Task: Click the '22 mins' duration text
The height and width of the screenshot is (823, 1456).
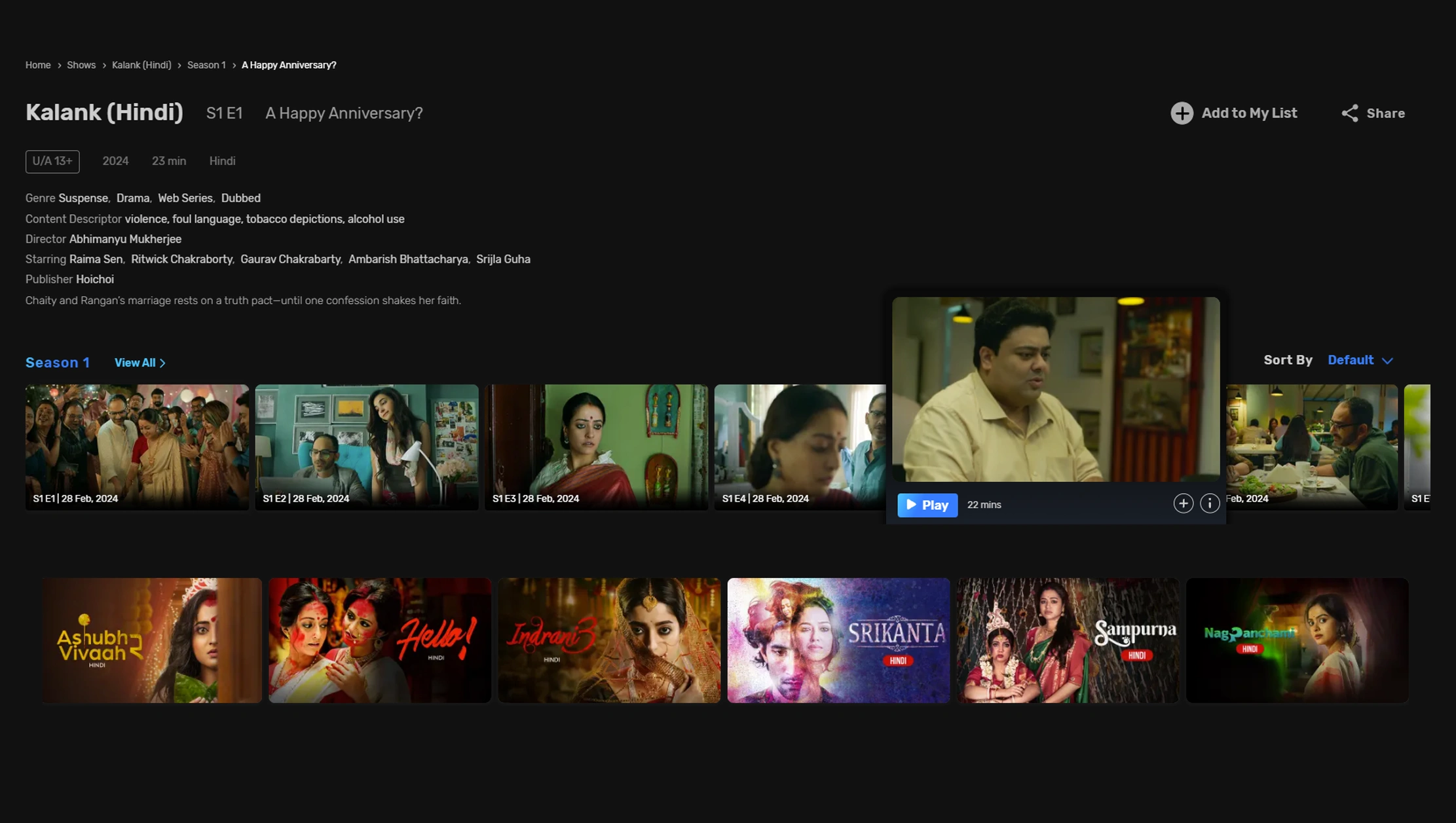Action: coord(984,505)
